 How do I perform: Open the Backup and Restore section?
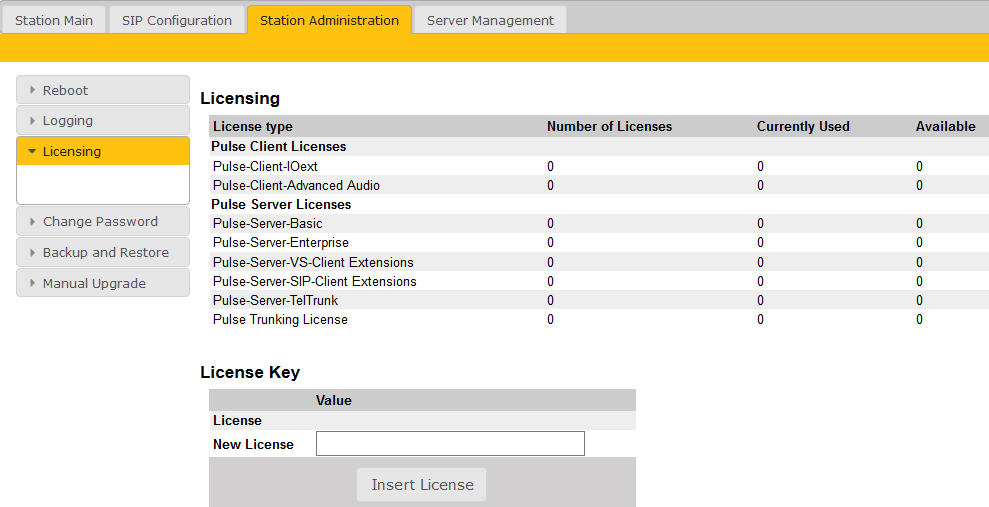click(x=103, y=253)
